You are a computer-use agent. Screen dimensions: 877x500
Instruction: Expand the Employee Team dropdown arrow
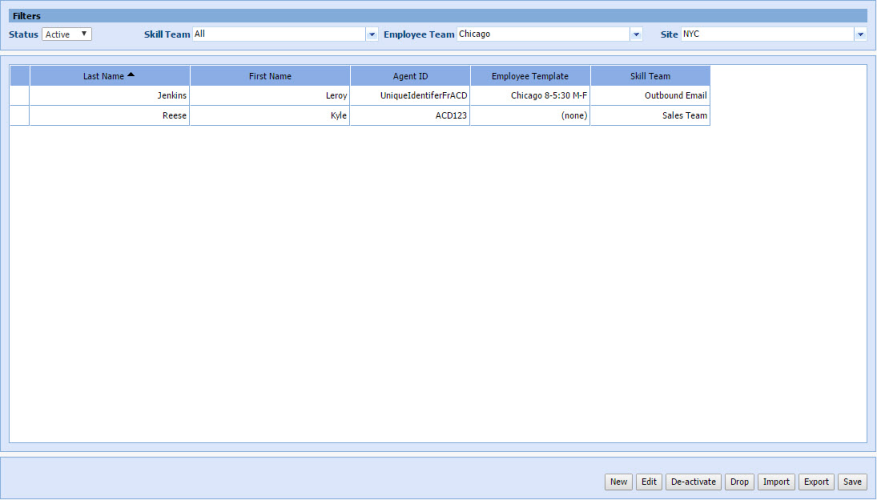[636, 34]
